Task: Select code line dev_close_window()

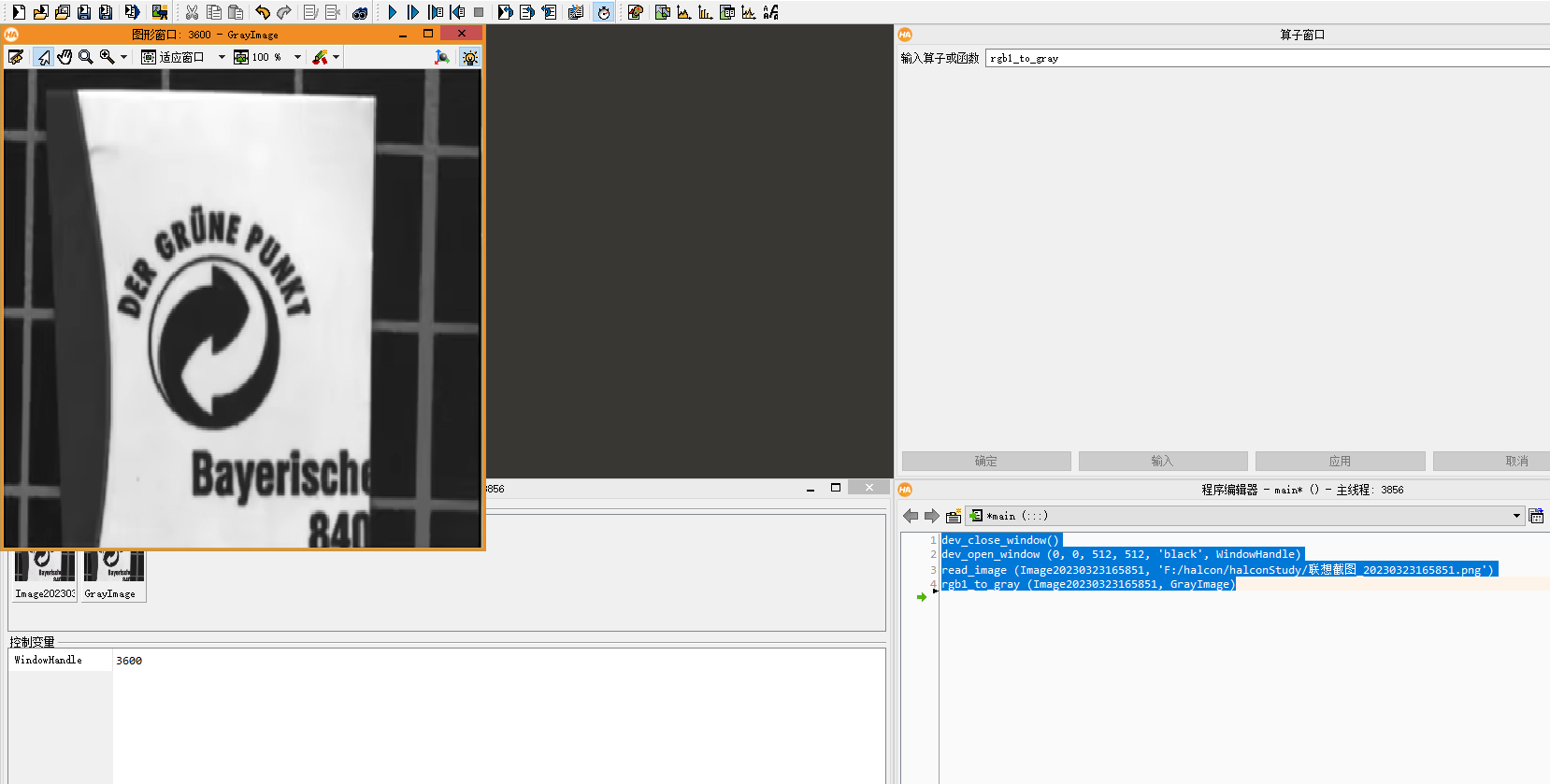Action: tap(1000, 540)
